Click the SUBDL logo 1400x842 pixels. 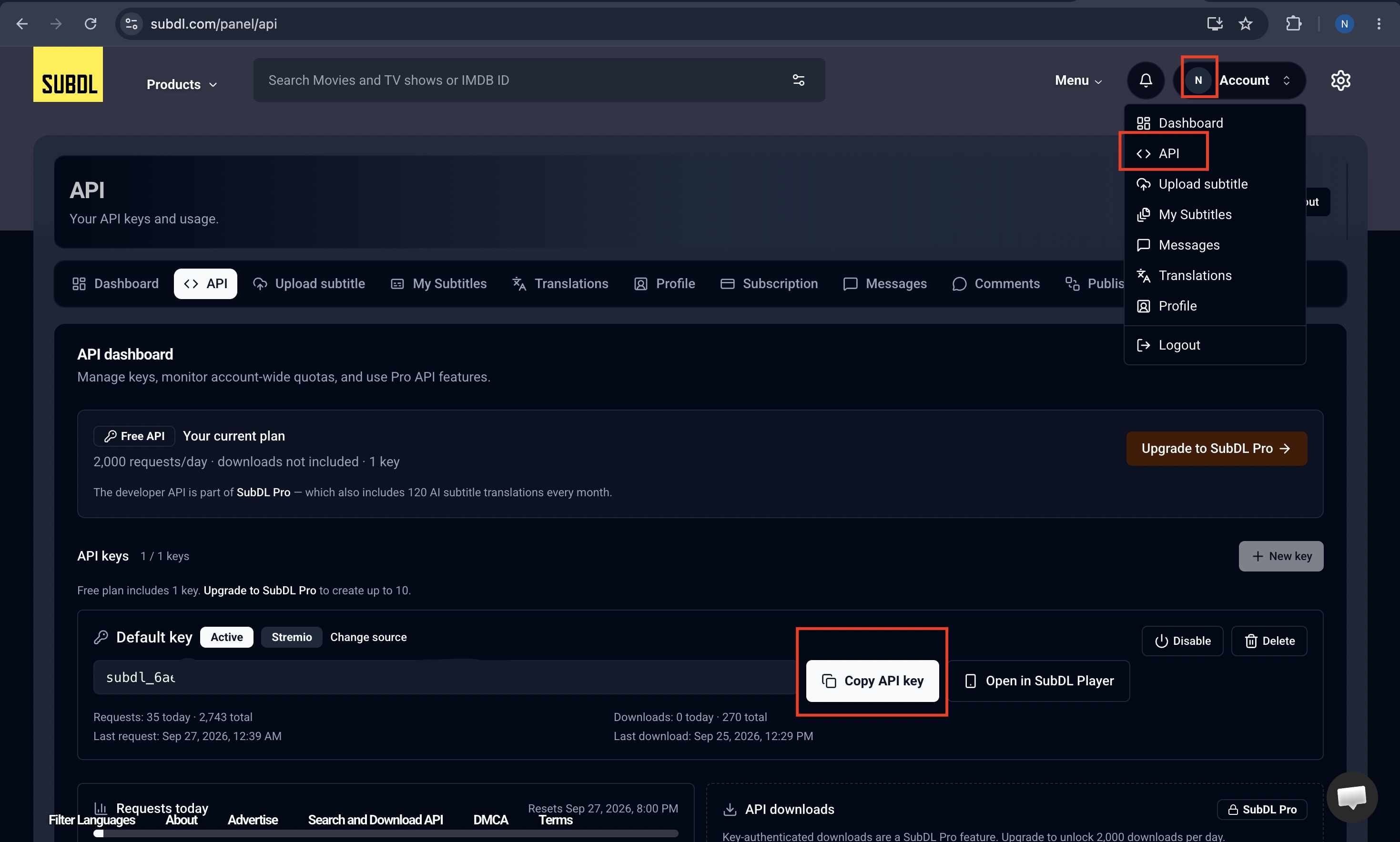[x=68, y=74]
